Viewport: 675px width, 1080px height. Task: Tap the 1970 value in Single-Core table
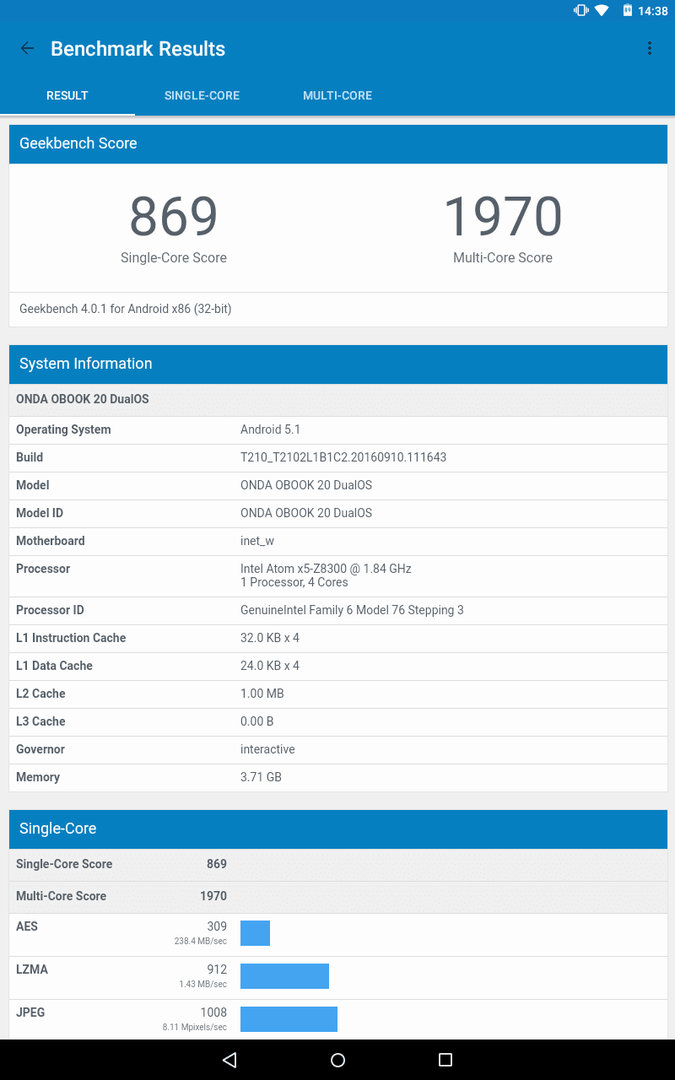(x=213, y=896)
